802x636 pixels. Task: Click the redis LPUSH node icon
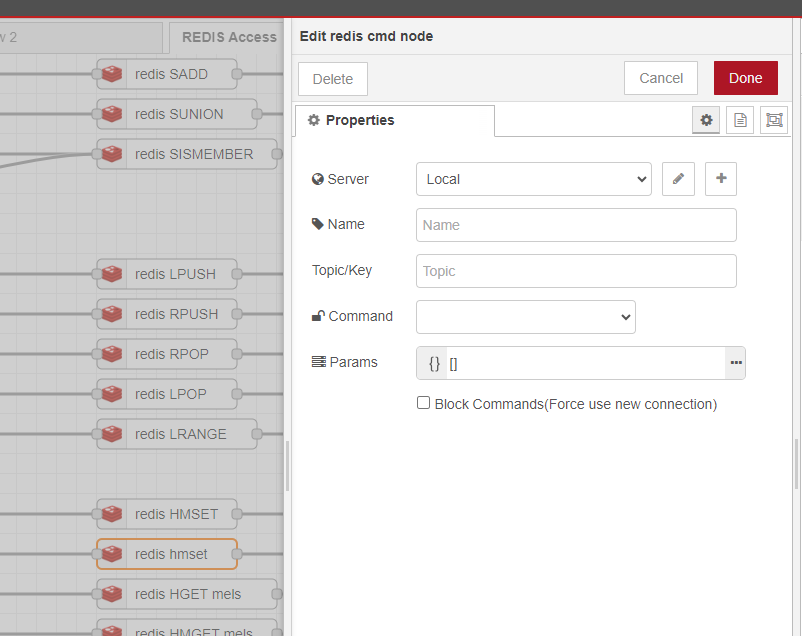point(112,274)
